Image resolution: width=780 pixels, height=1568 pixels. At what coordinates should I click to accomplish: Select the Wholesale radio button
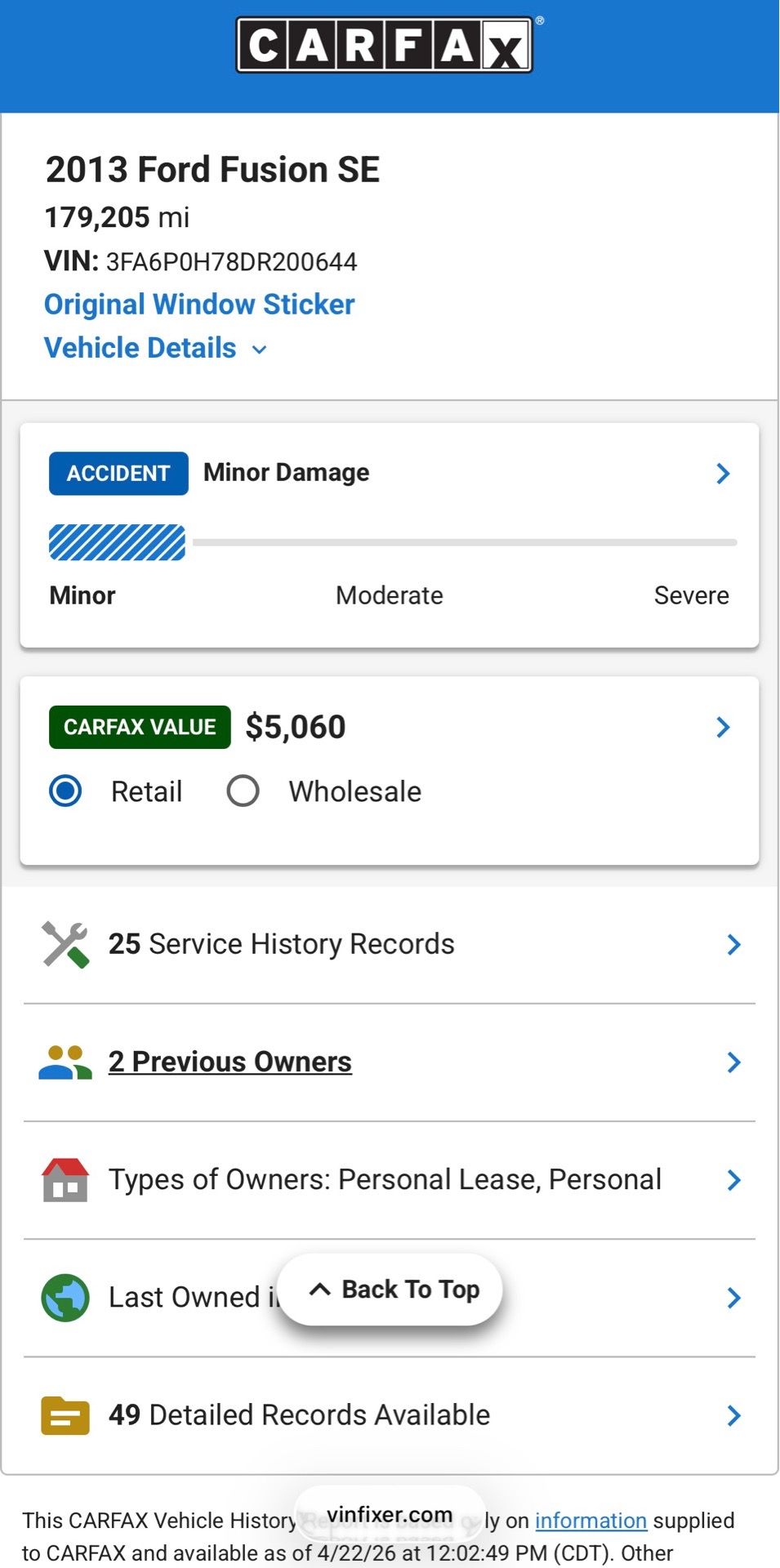(243, 791)
